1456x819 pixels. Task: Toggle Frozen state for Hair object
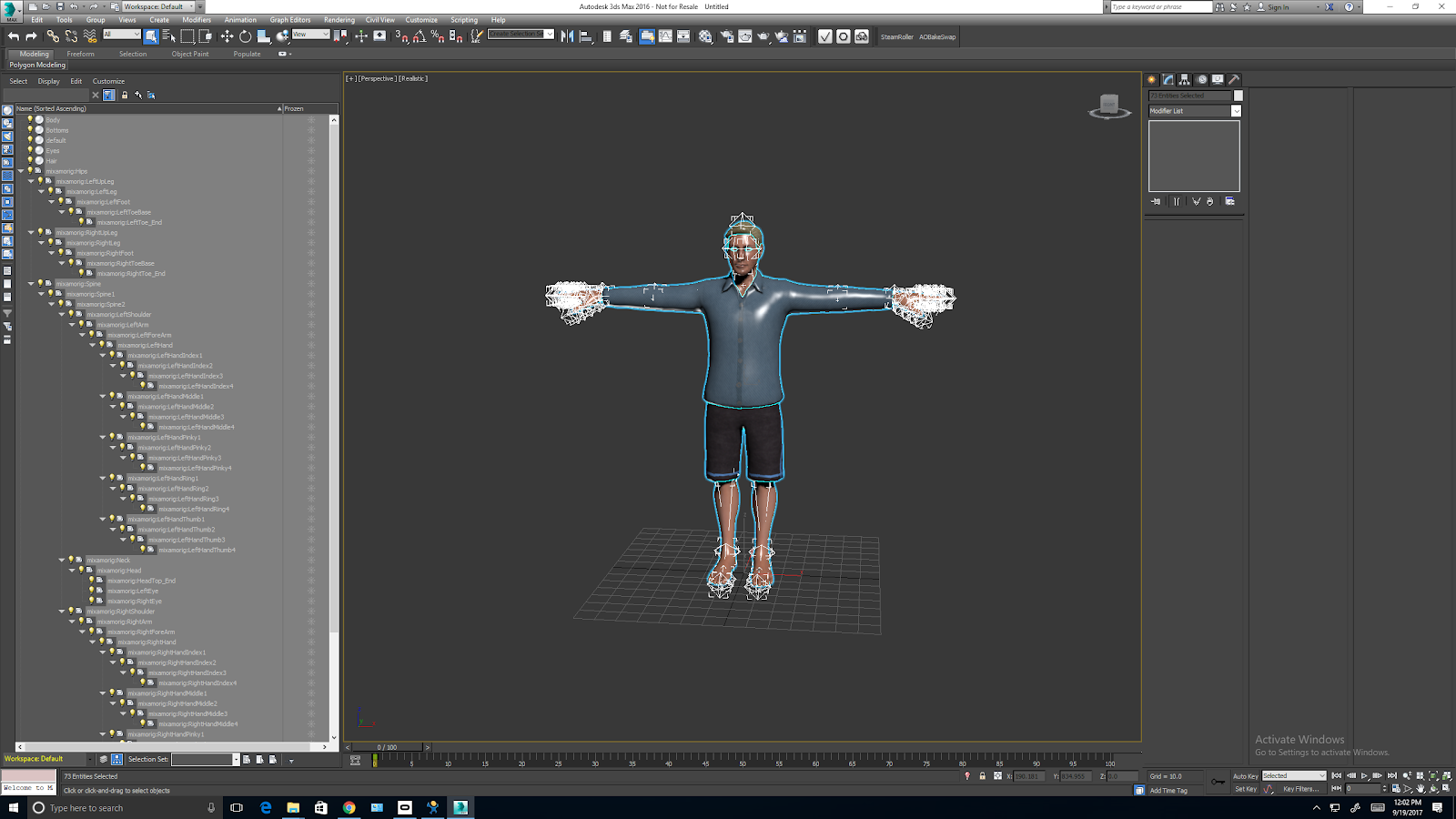(x=310, y=161)
